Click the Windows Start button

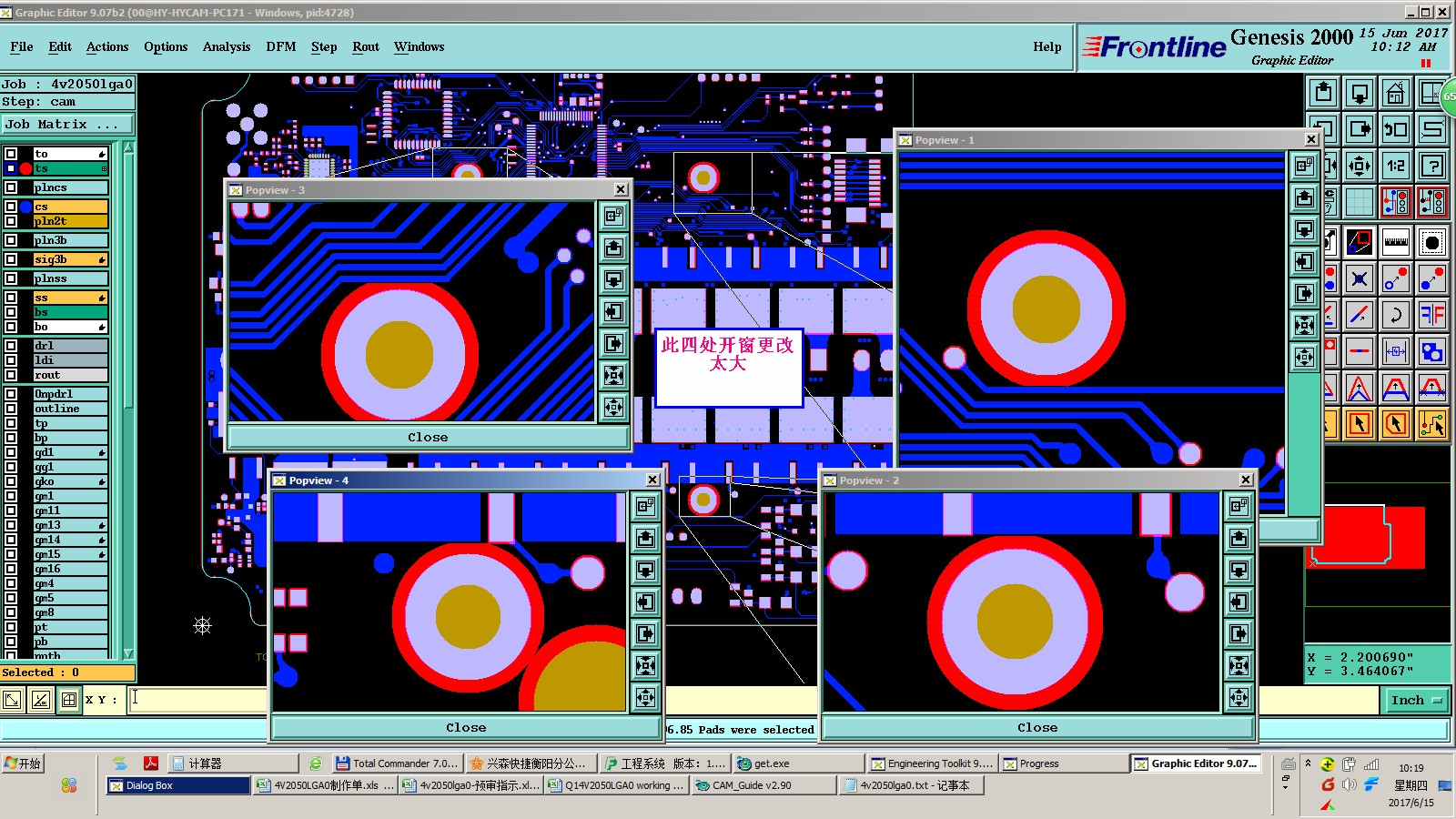[x=23, y=763]
